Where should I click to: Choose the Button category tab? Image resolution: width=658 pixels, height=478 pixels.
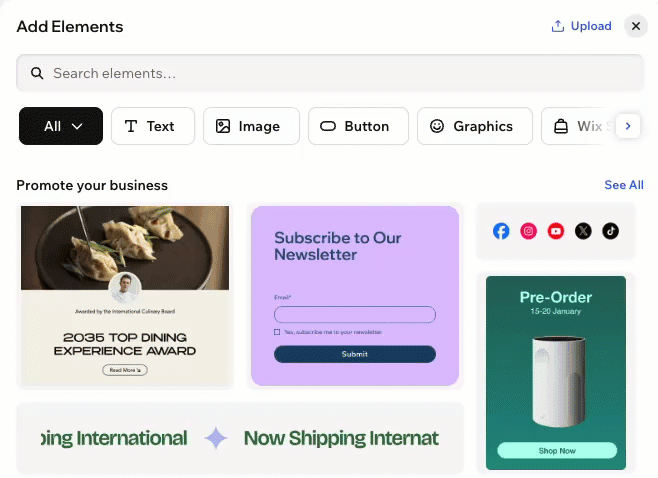(358, 126)
